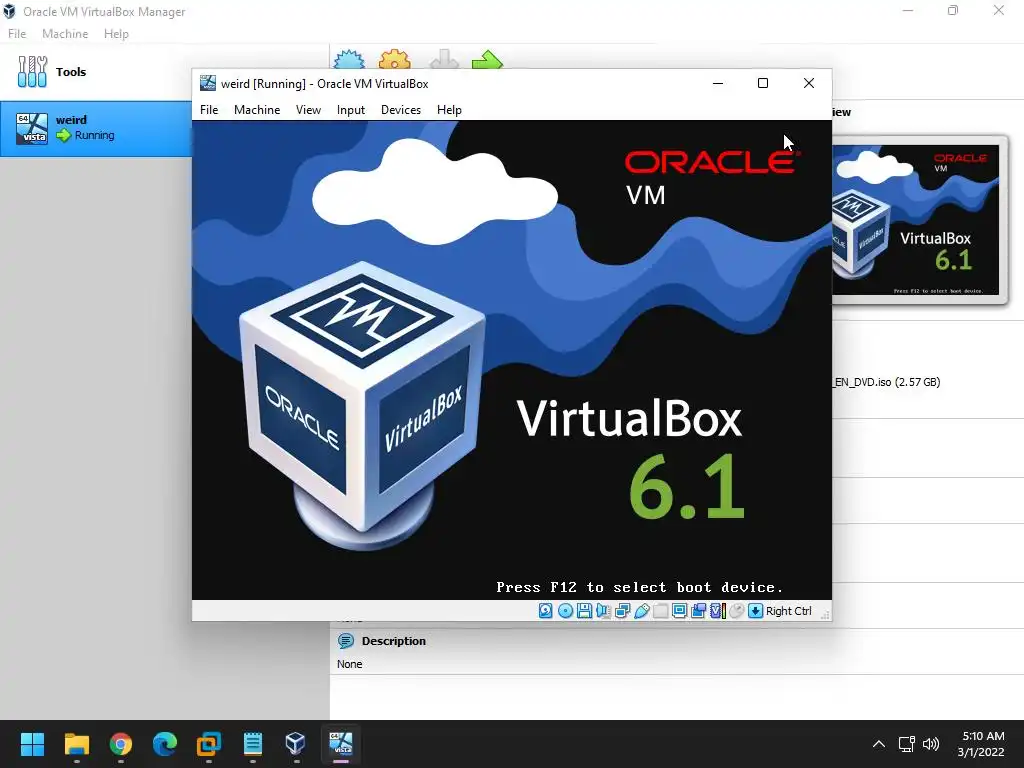Viewport: 1024px width, 768px height.
Task: Select Tools entry in Manager sidebar
Action: [97, 72]
